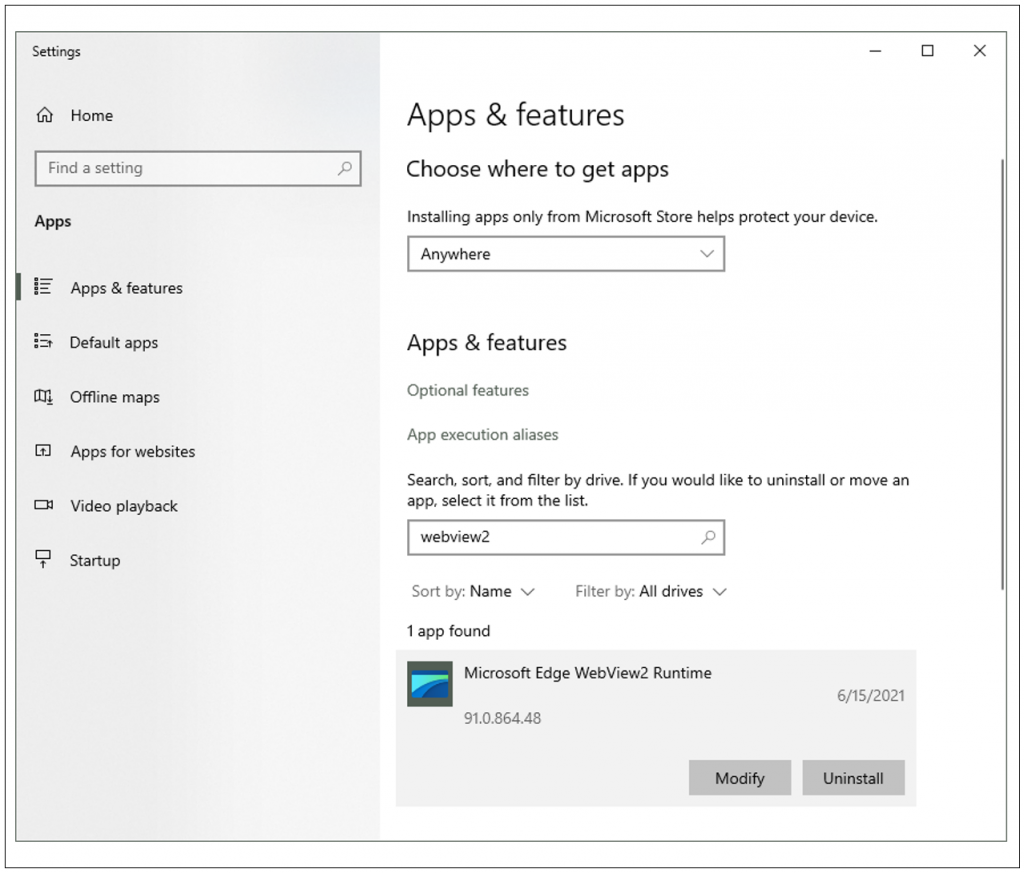The height and width of the screenshot is (873, 1024).
Task: Open the Optional features link
Action: point(468,390)
